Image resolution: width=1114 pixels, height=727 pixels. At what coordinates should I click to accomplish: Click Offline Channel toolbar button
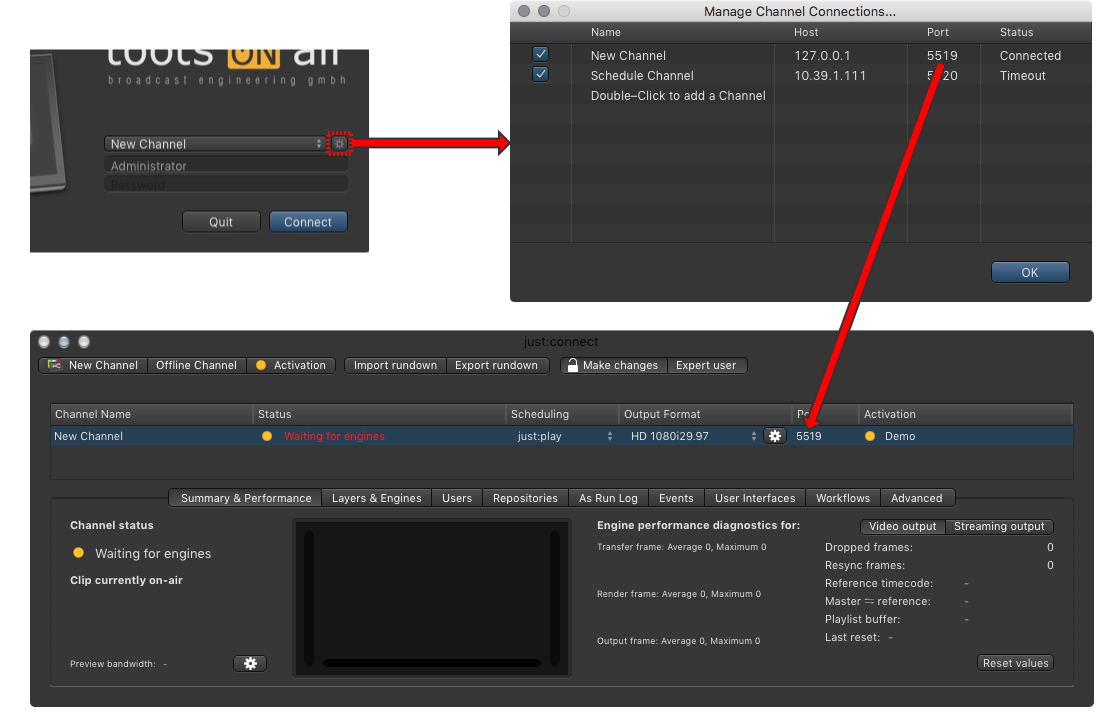196,365
